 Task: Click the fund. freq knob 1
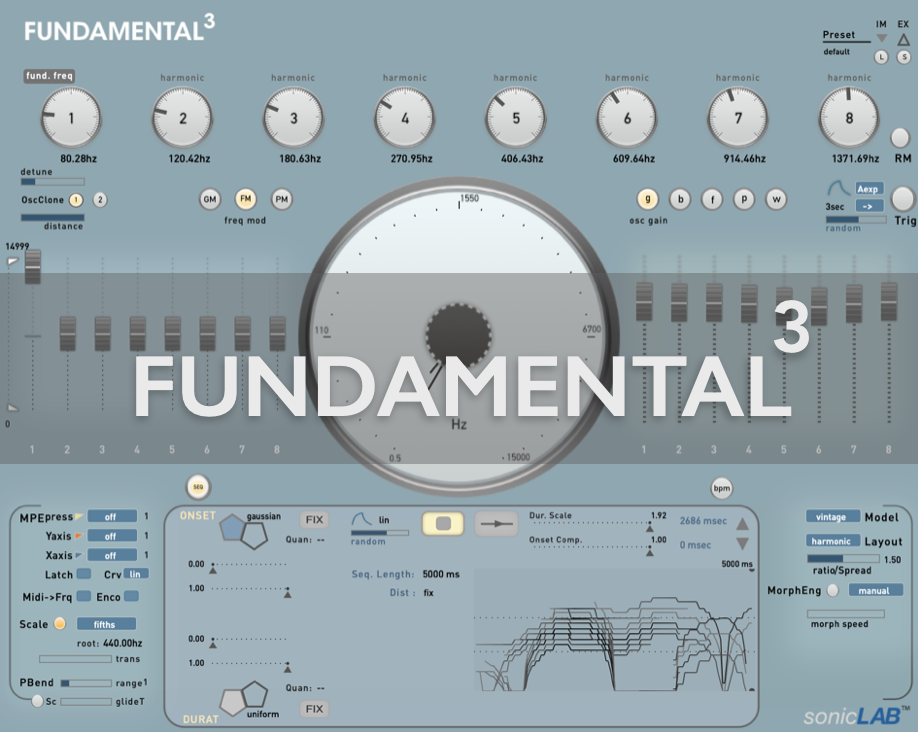point(71,118)
